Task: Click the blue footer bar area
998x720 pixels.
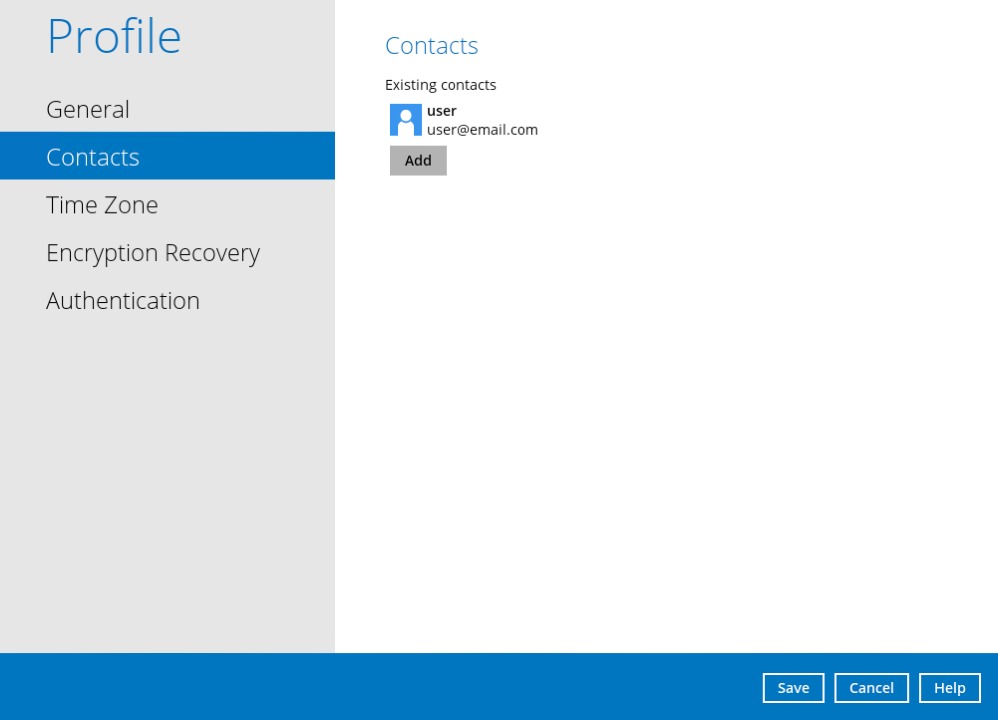Action: pos(400,687)
